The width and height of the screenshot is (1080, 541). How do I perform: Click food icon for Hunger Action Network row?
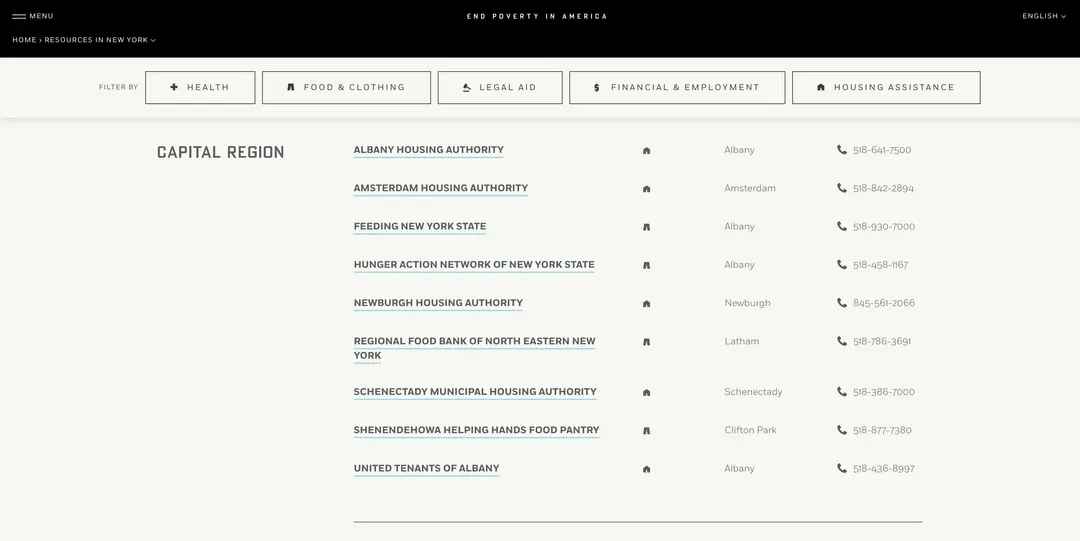(646, 265)
